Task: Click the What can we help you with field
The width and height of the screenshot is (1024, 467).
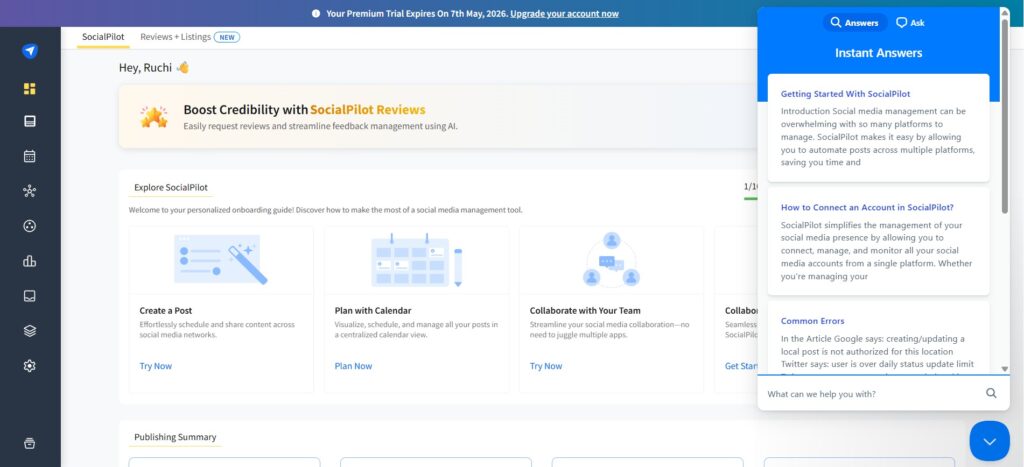Action: click(872, 394)
